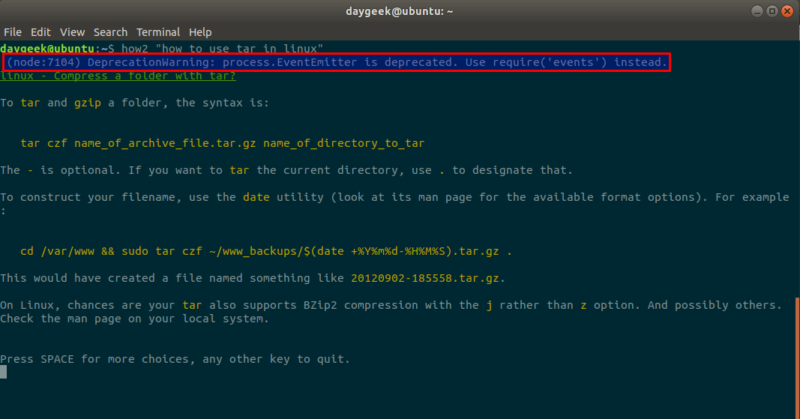Screen dimensions: 800x419
Task: Click the highlighted word gzip
Action: pyautogui.click(x=87, y=103)
